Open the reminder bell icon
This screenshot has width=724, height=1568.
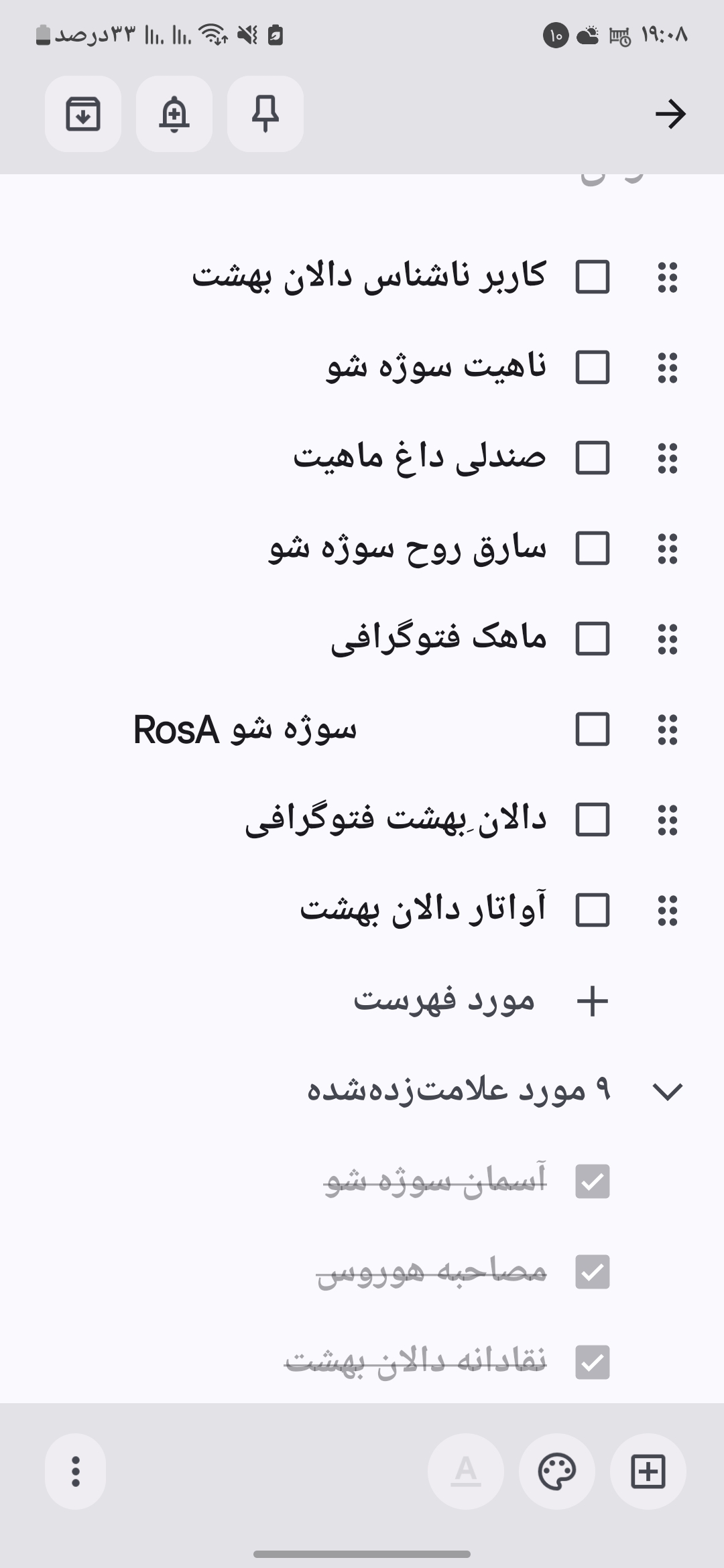point(174,114)
